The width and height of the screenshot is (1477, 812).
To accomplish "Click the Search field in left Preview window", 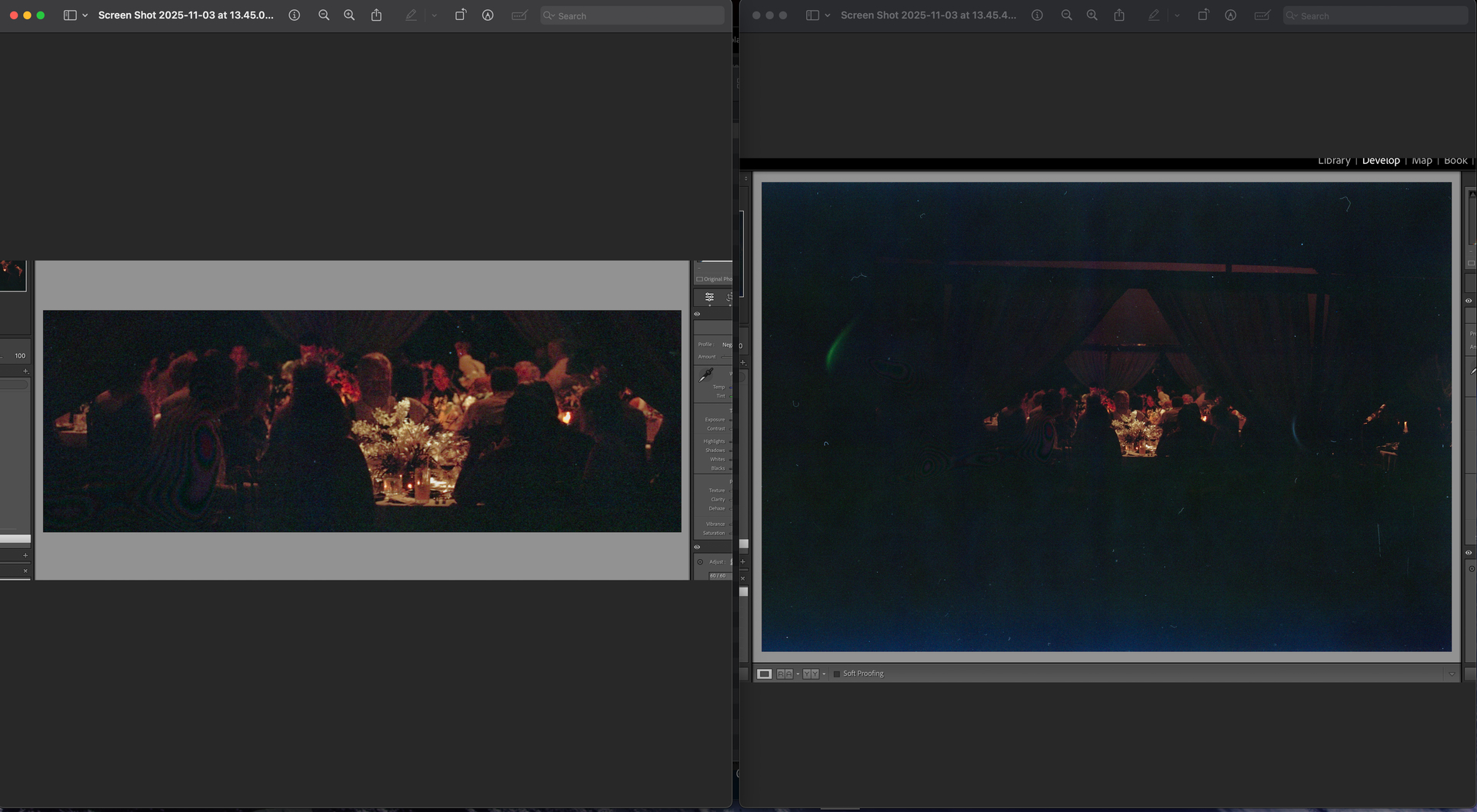I will click(x=632, y=15).
